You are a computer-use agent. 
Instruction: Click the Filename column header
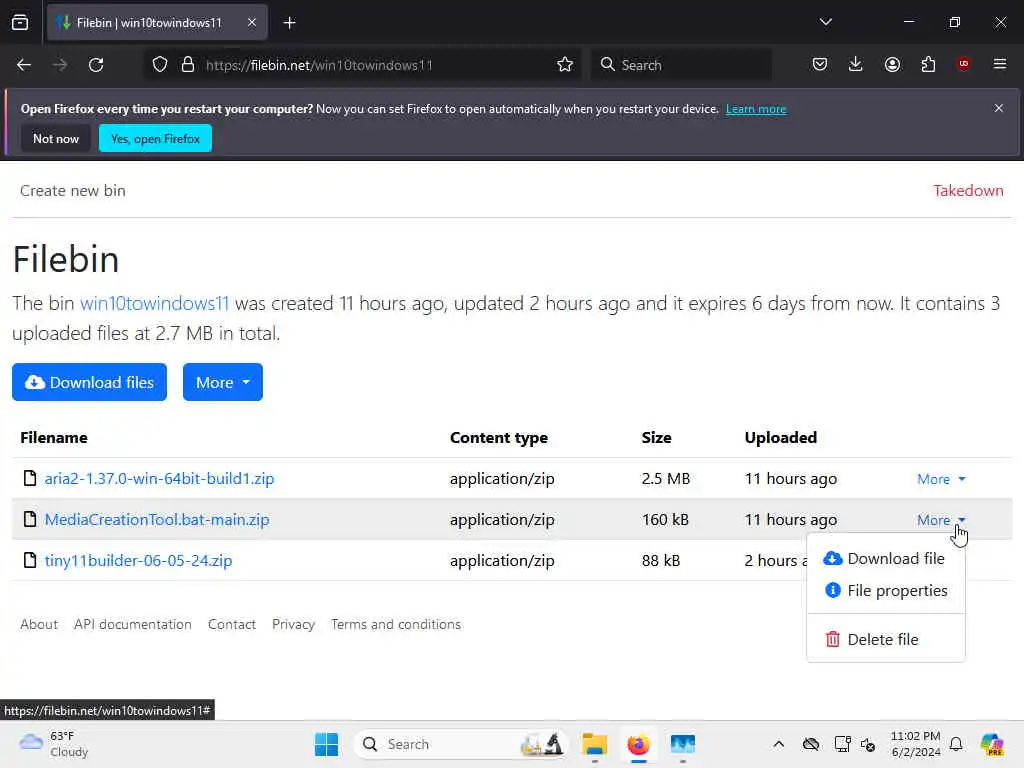coord(54,438)
